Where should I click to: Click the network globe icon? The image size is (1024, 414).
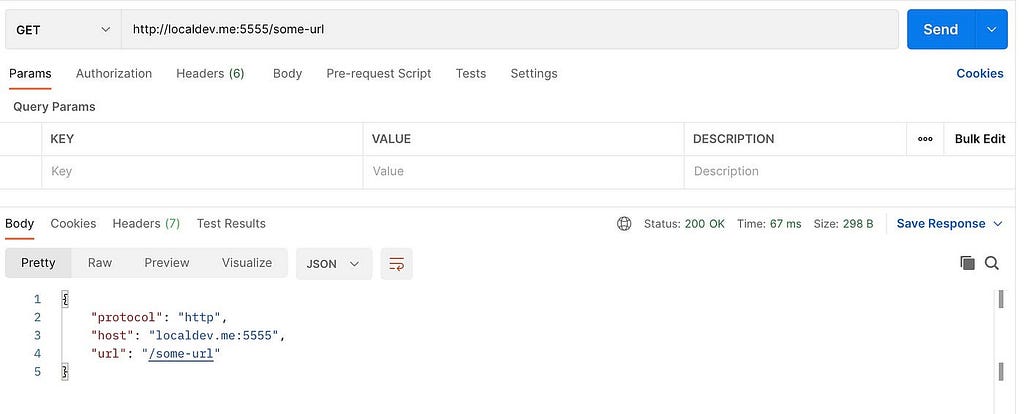(x=624, y=224)
